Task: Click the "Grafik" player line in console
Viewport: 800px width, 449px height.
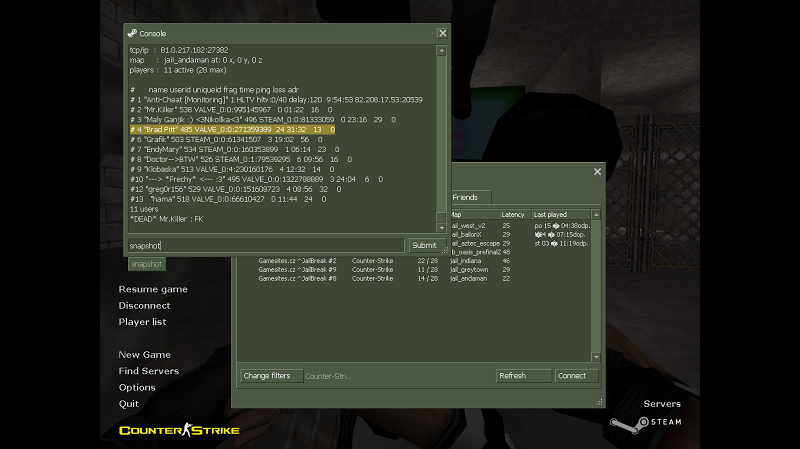Action: click(x=226, y=139)
